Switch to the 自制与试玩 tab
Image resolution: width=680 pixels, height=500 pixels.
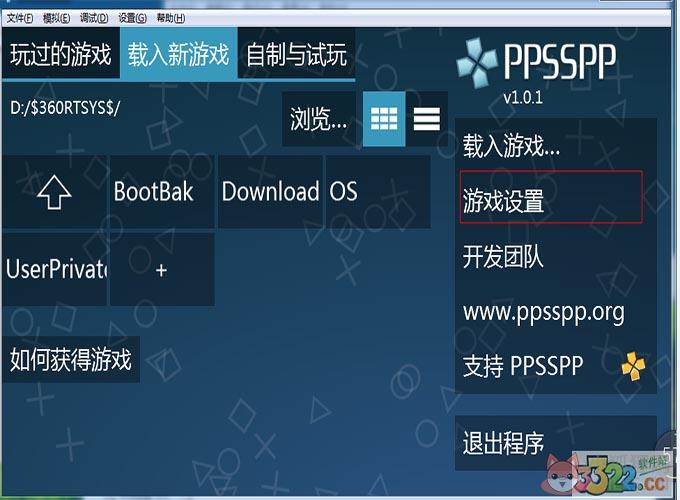click(x=297, y=54)
